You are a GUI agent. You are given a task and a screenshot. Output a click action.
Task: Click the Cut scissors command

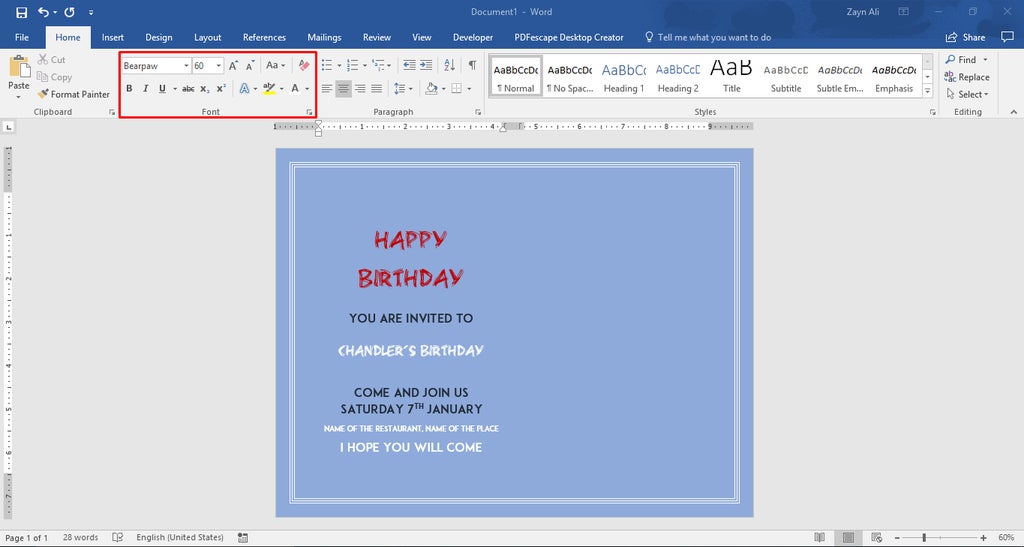pos(52,59)
